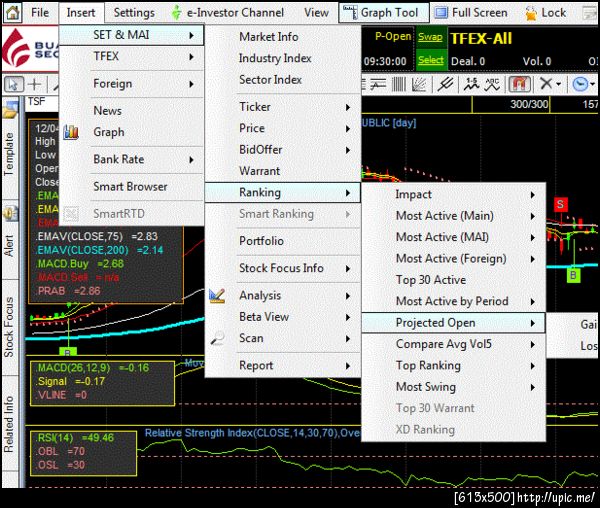Open Most Active (Main) submenu
Screen dimensions: 600x508
coord(453,216)
